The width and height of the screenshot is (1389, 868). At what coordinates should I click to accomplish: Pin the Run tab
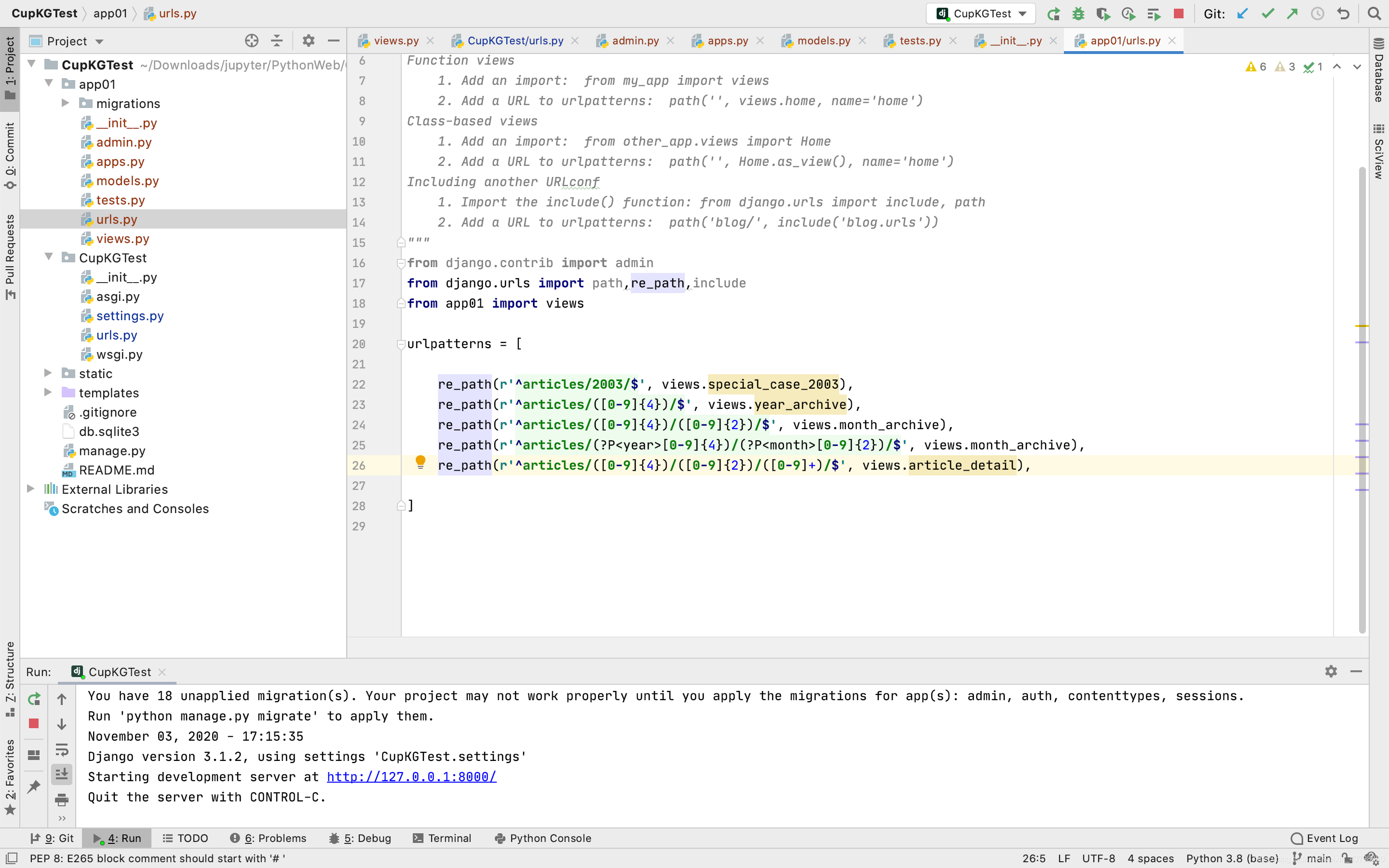coord(34,787)
